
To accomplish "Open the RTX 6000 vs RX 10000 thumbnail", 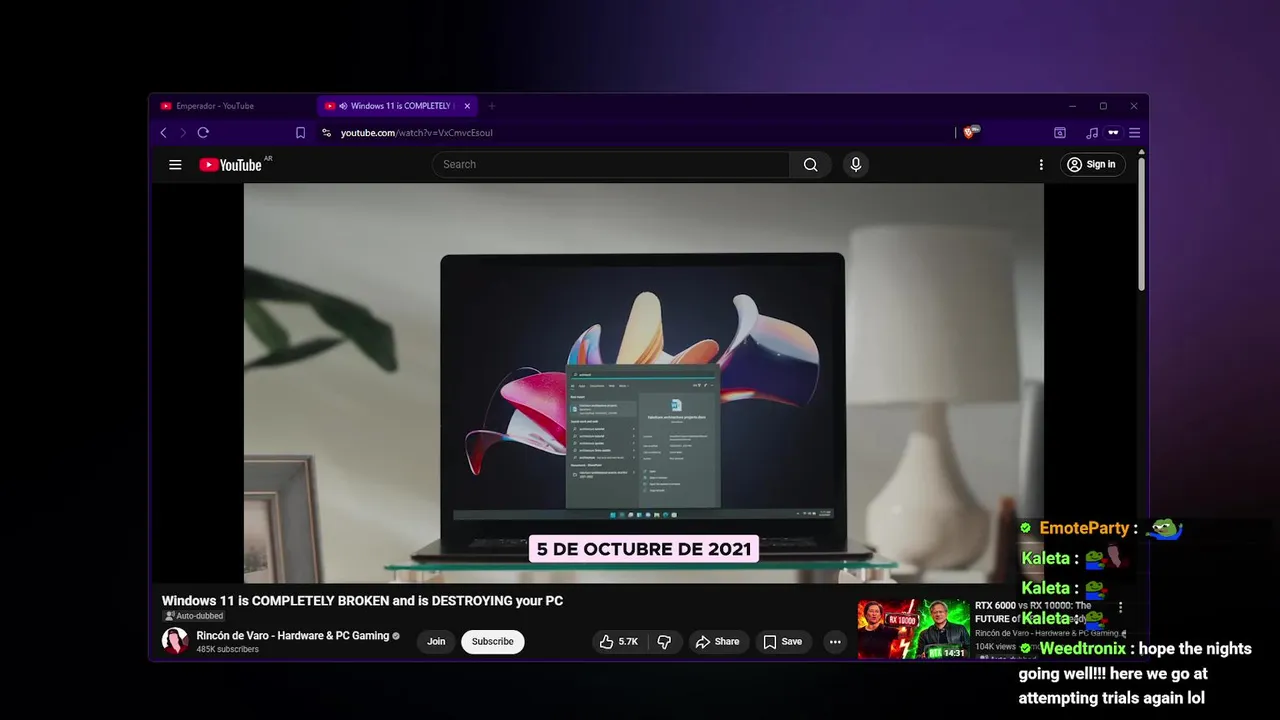I will [913, 629].
